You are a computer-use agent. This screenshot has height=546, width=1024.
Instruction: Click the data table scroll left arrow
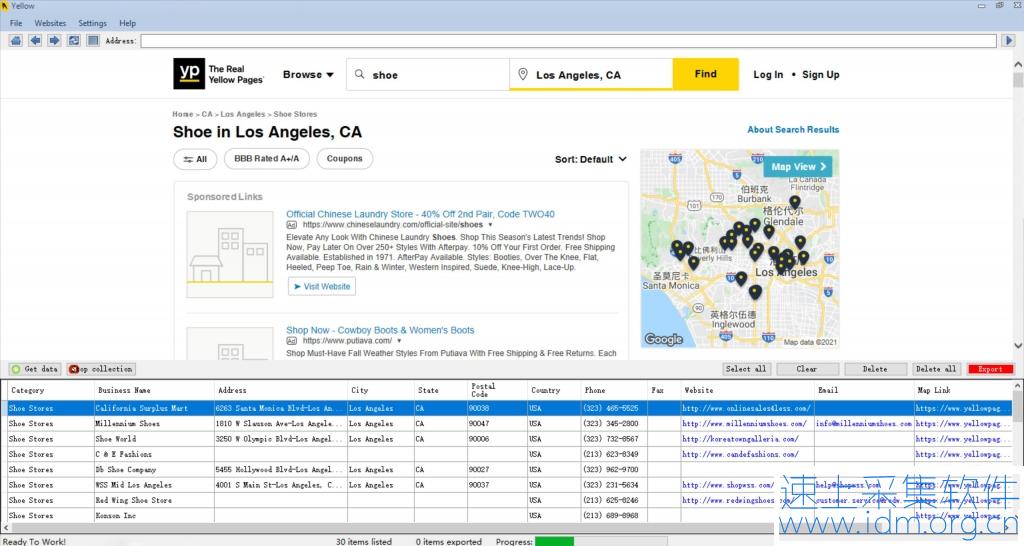(7, 527)
